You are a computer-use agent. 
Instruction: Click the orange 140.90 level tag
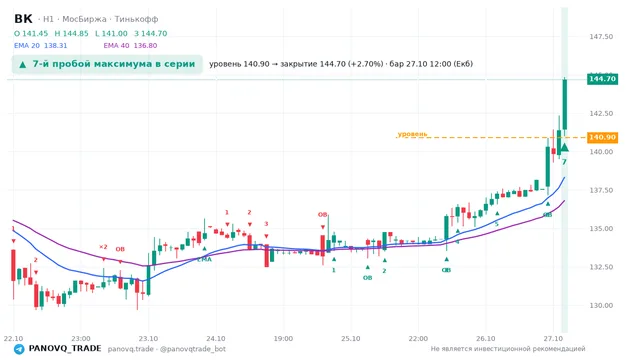click(602, 137)
